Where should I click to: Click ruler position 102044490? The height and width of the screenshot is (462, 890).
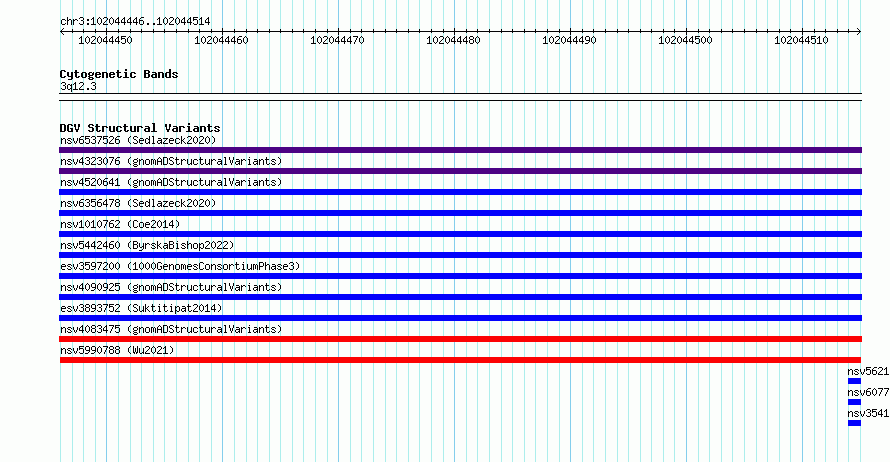(569, 40)
